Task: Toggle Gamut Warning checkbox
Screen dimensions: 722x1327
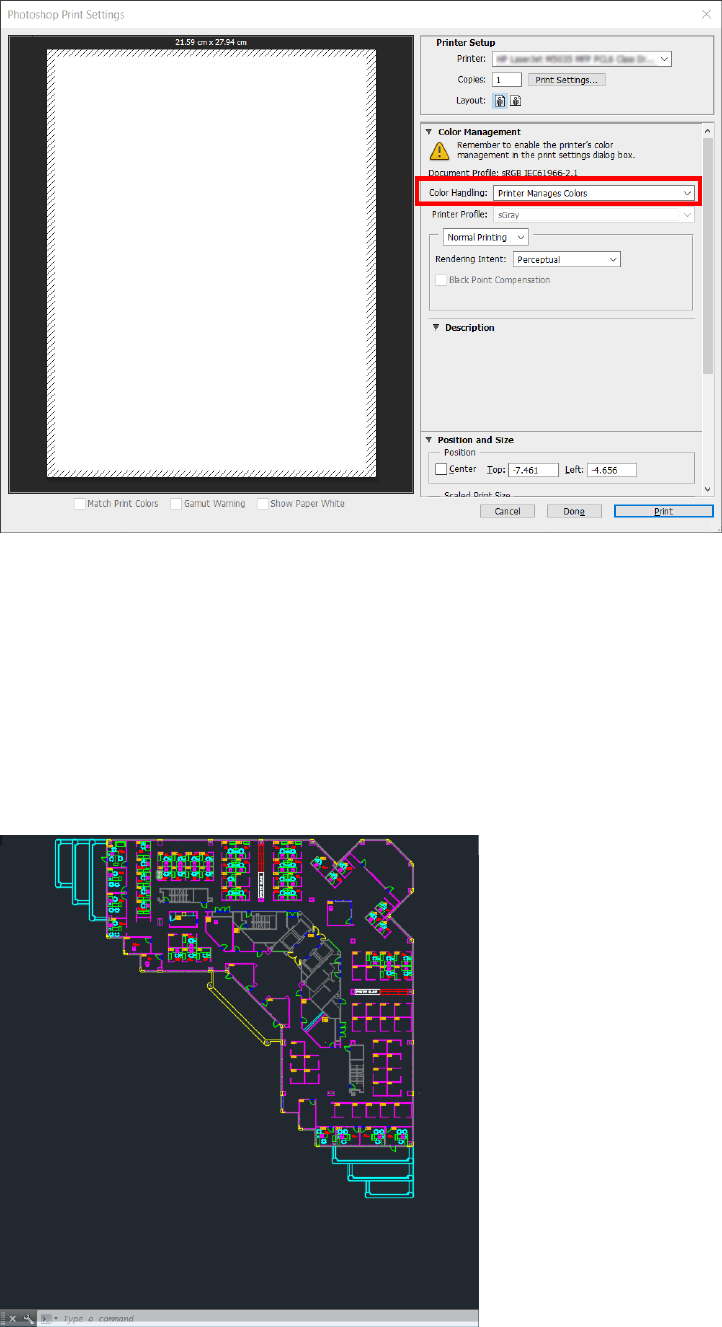Action: (x=176, y=504)
